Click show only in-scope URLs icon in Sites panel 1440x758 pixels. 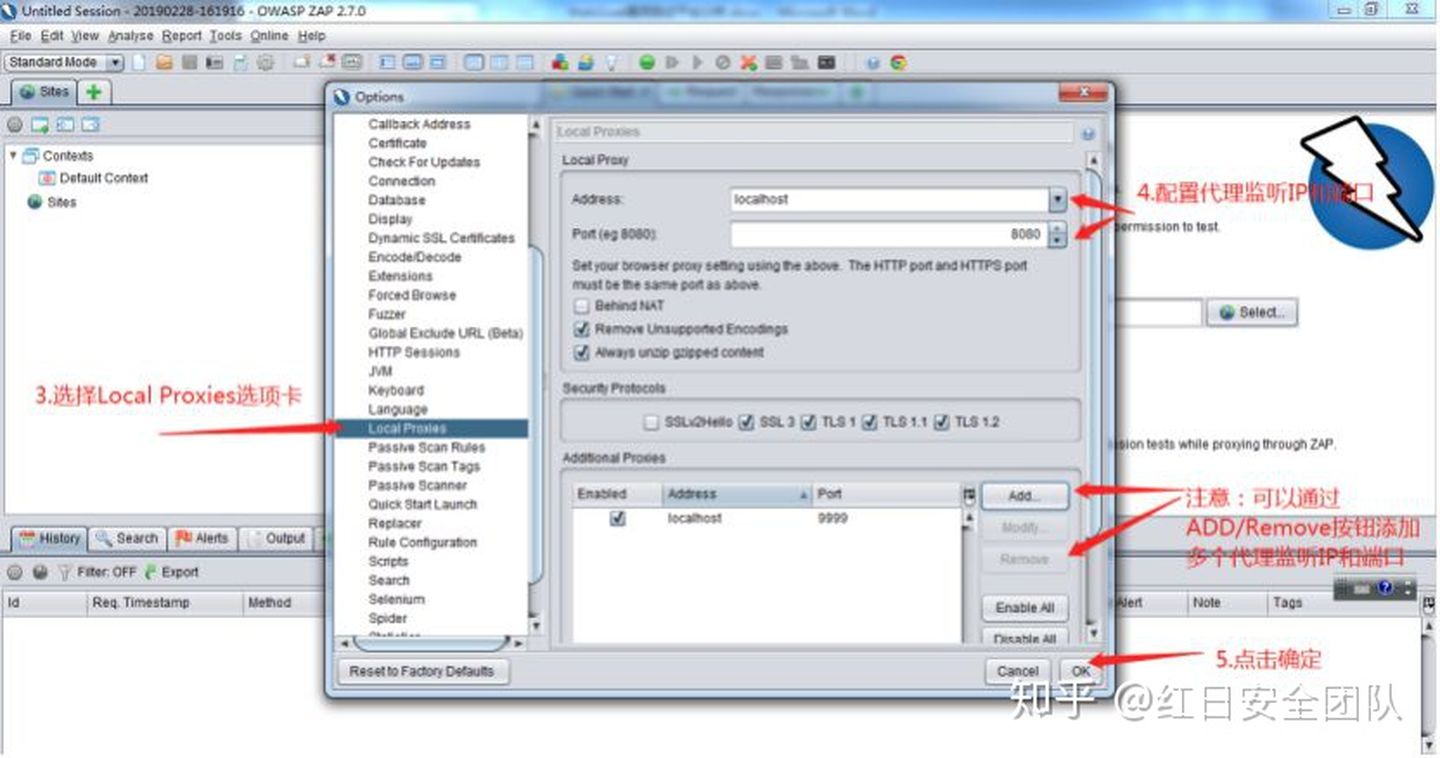(14, 125)
